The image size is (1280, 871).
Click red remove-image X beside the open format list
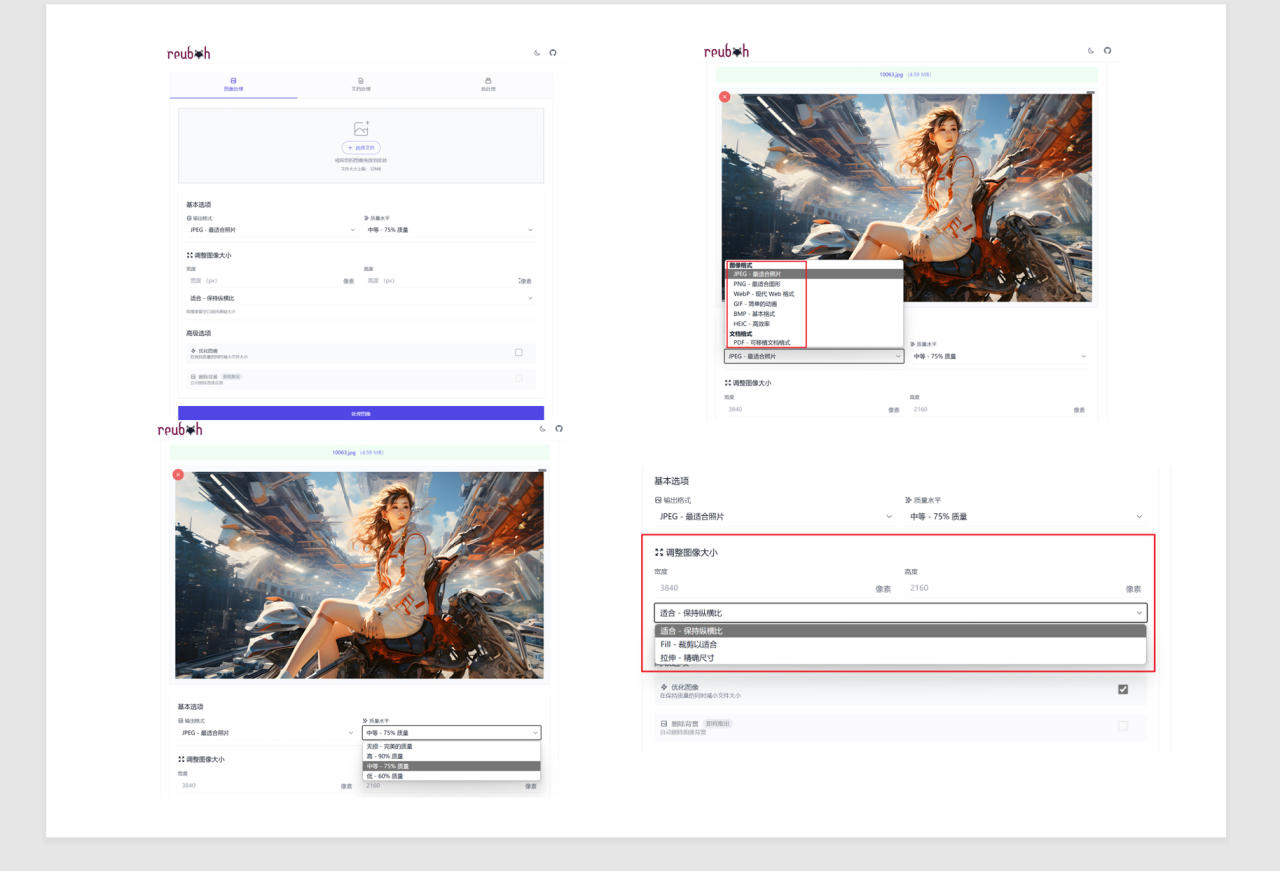click(x=724, y=97)
